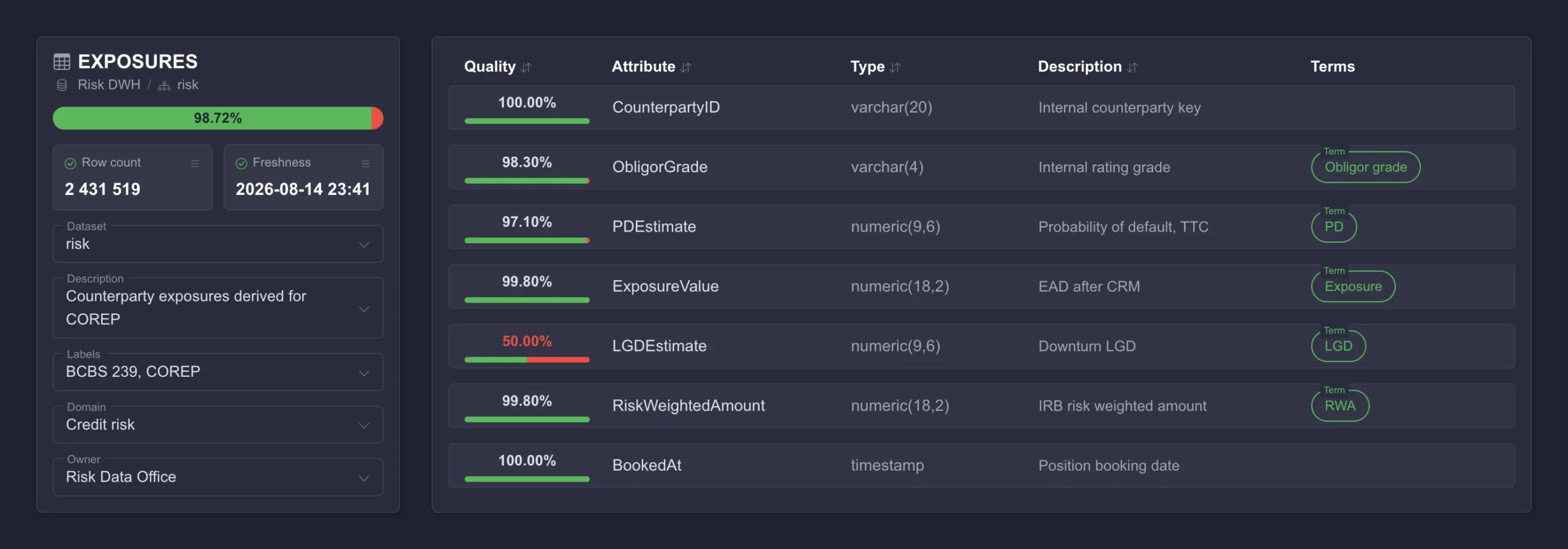Viewport: 1568px width, 549px height.
Task: Click the EXPOSURES table grid icon
Action: 62,61
